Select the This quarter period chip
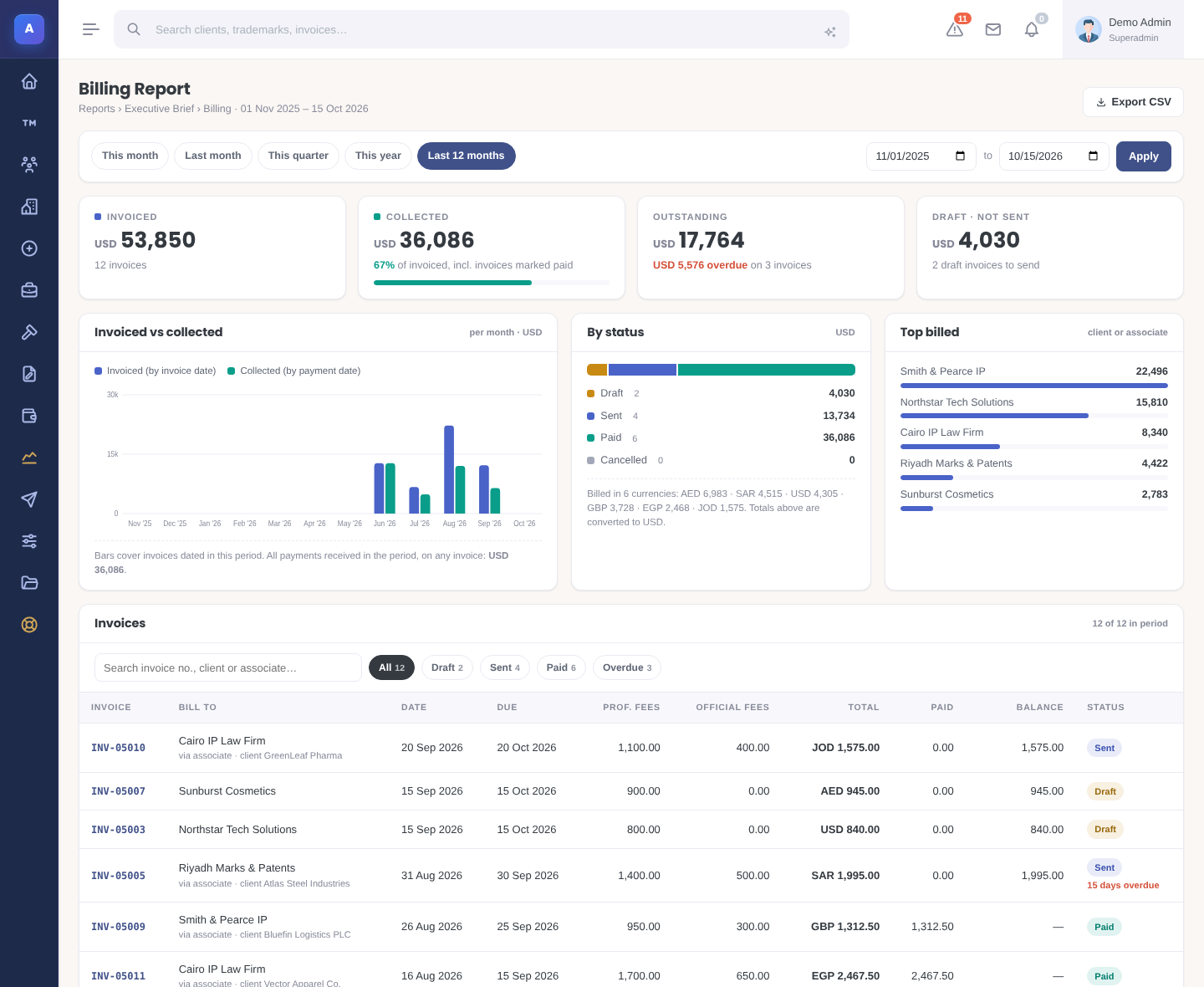 pos(298,156)
